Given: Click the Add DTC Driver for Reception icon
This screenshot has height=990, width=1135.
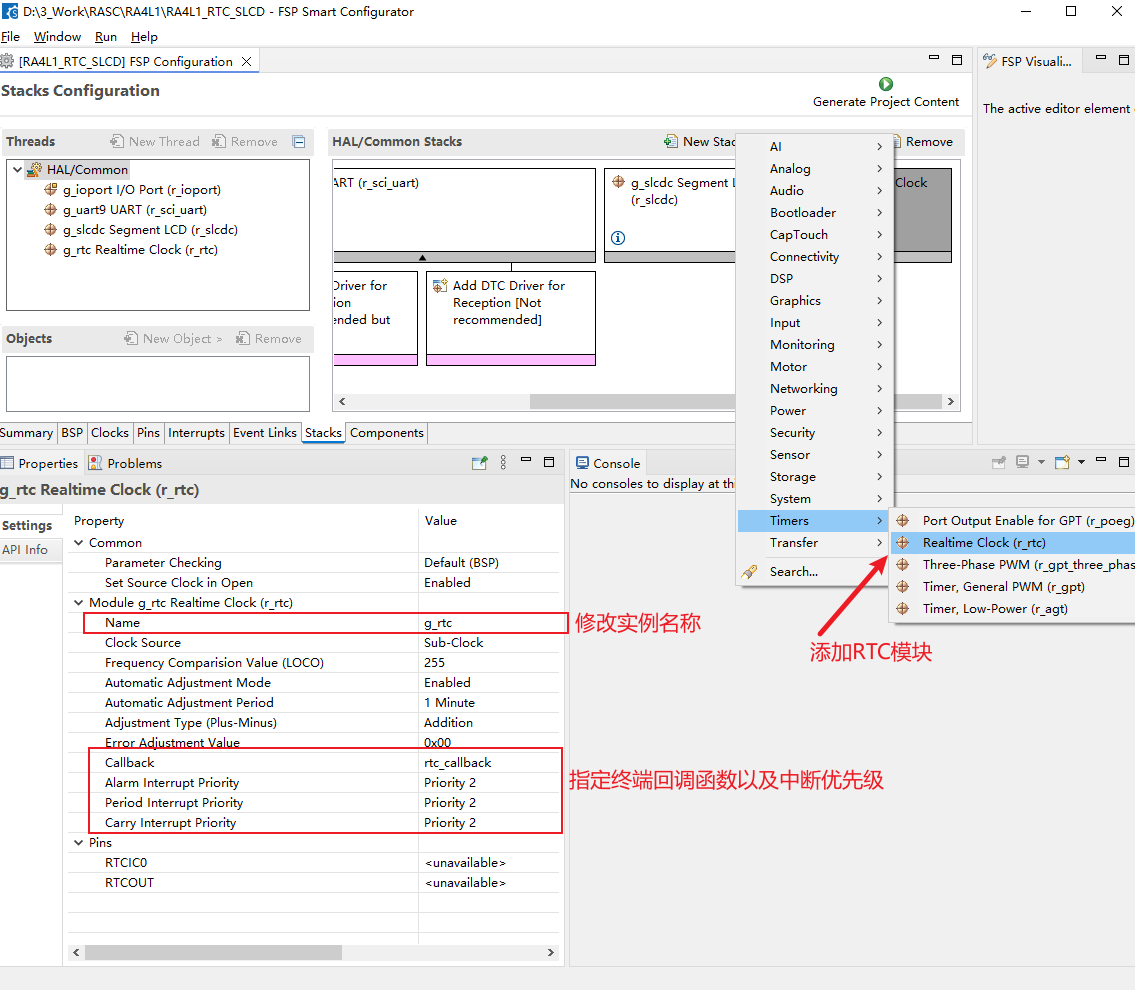Looking at the screenshot, I should (439, 286).
